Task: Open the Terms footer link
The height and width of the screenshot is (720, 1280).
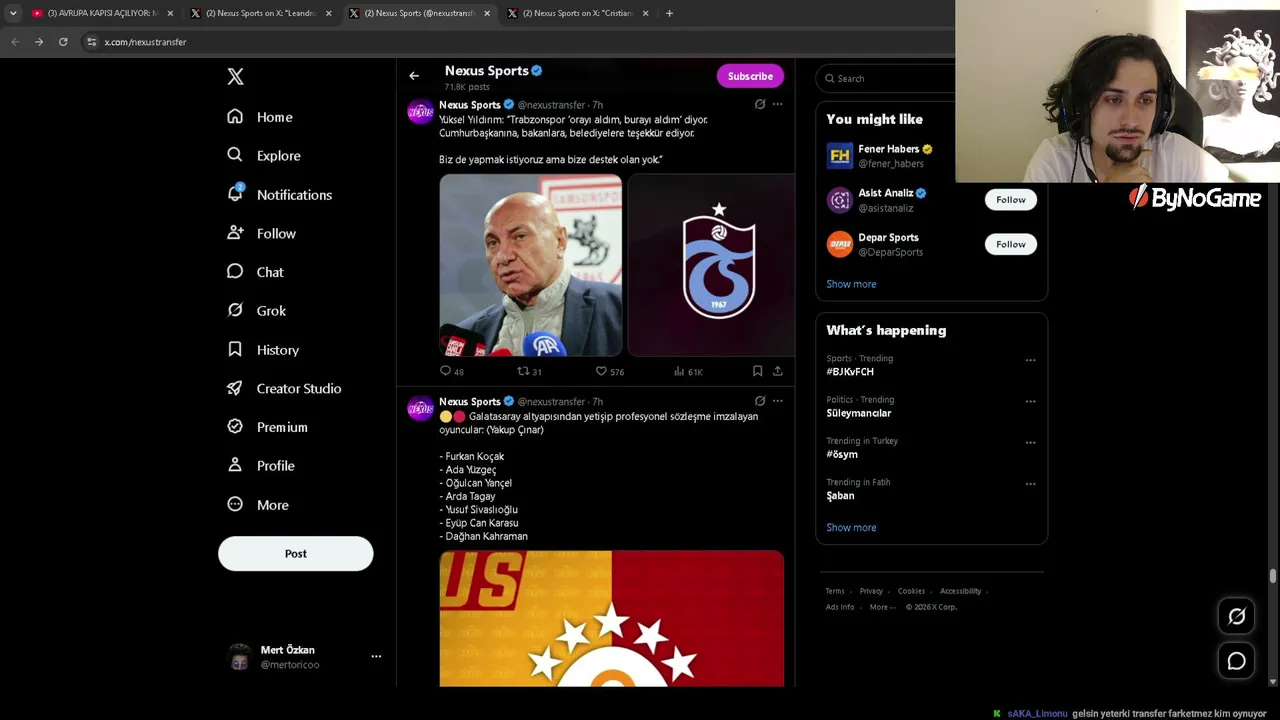Action: click(835, 591)
